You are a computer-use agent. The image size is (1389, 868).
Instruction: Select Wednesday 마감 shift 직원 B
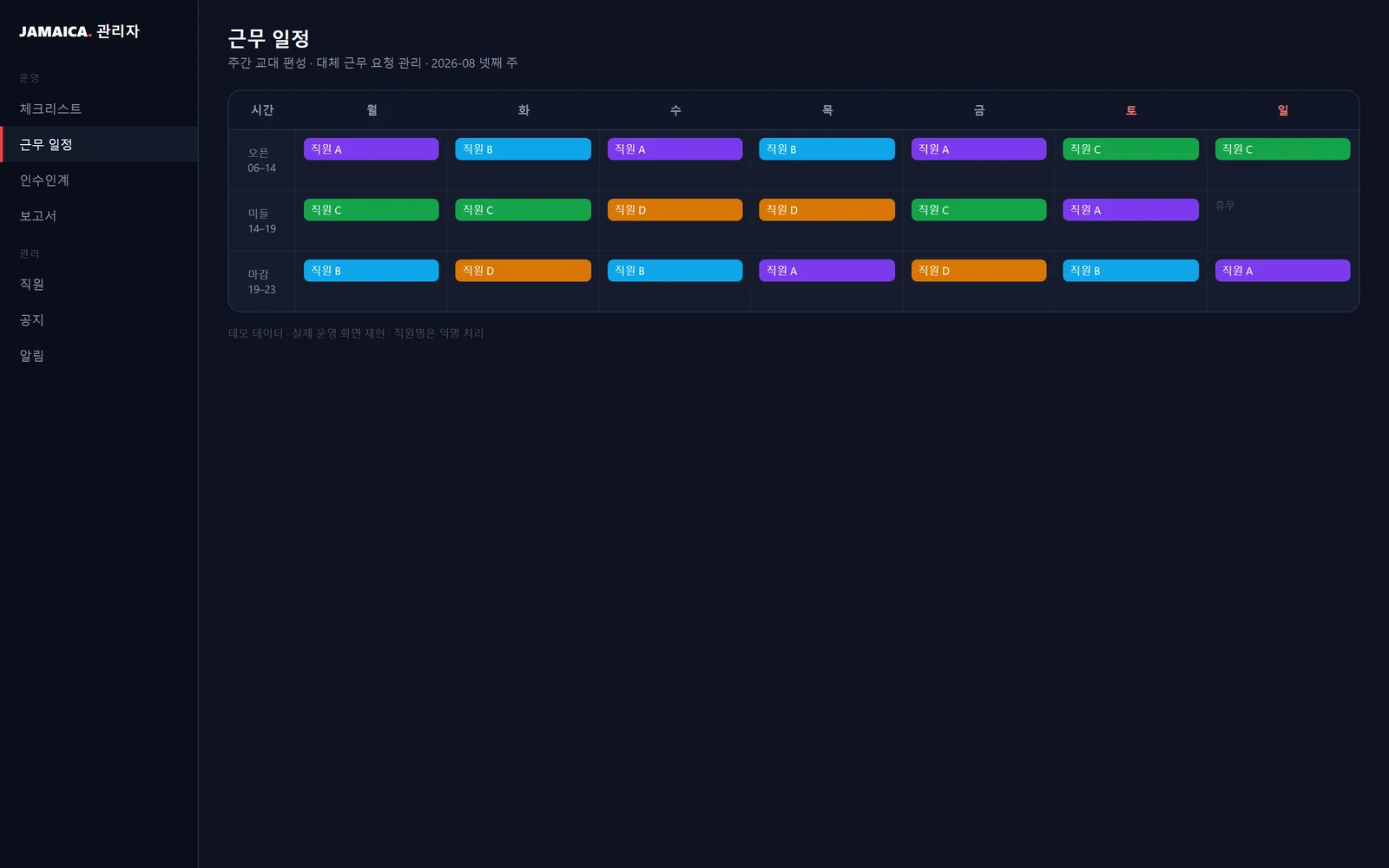click(675, 271)
